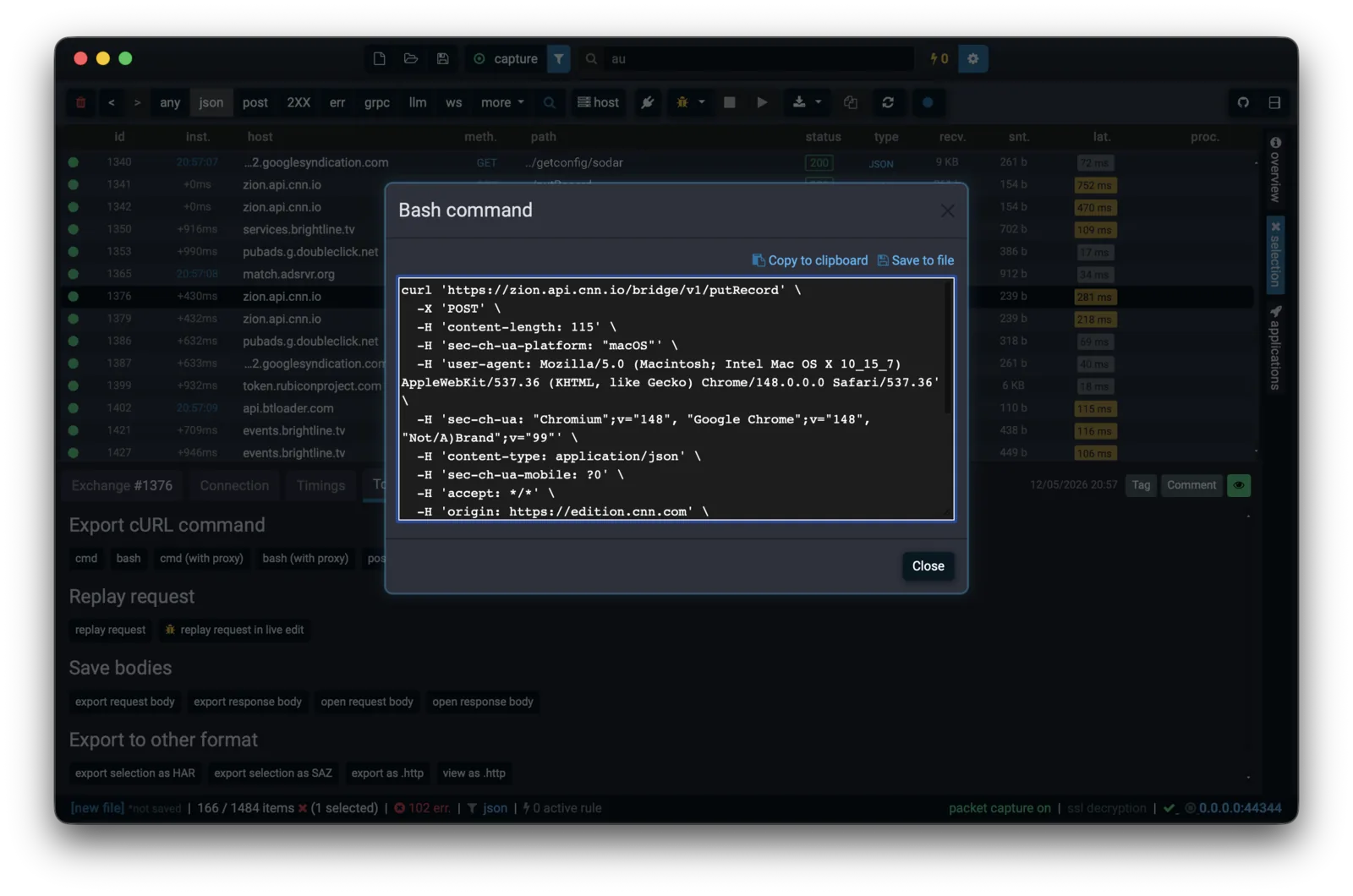This screenshot has width=1353, height=896.
Task: Click the lightning rules counter icon
Action: 939,58
